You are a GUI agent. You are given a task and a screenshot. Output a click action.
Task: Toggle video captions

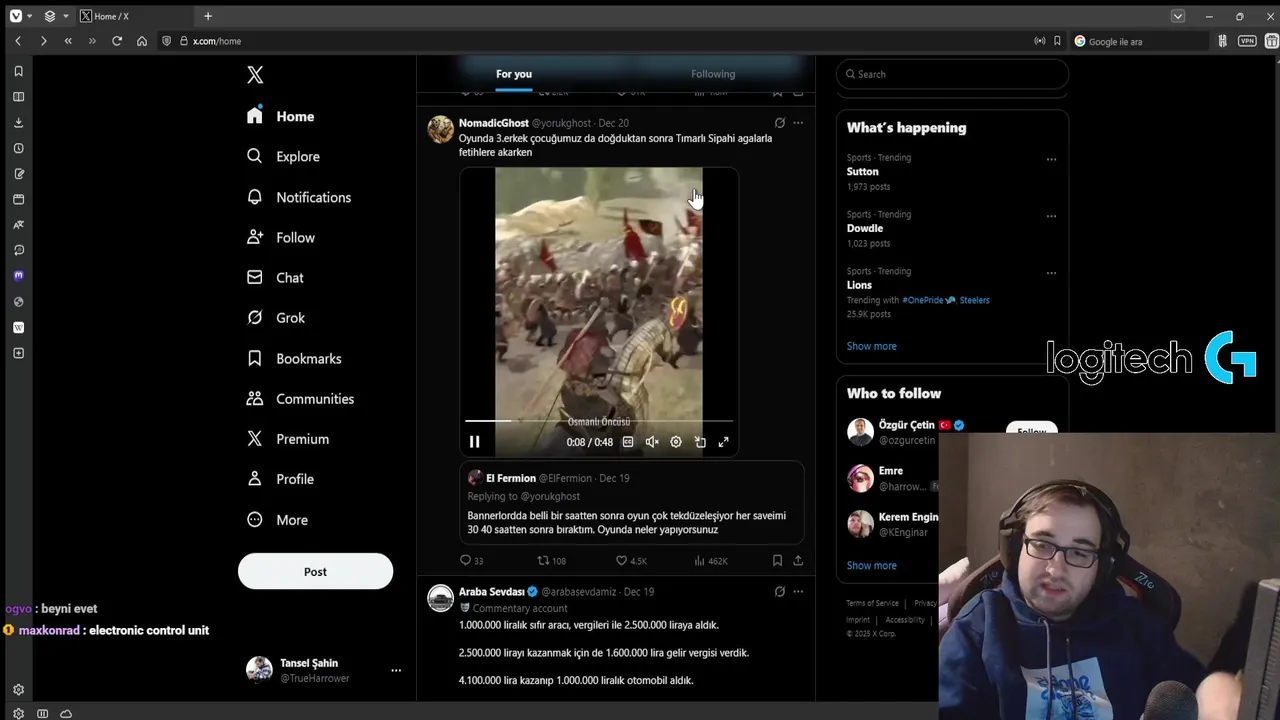[628, 442]
